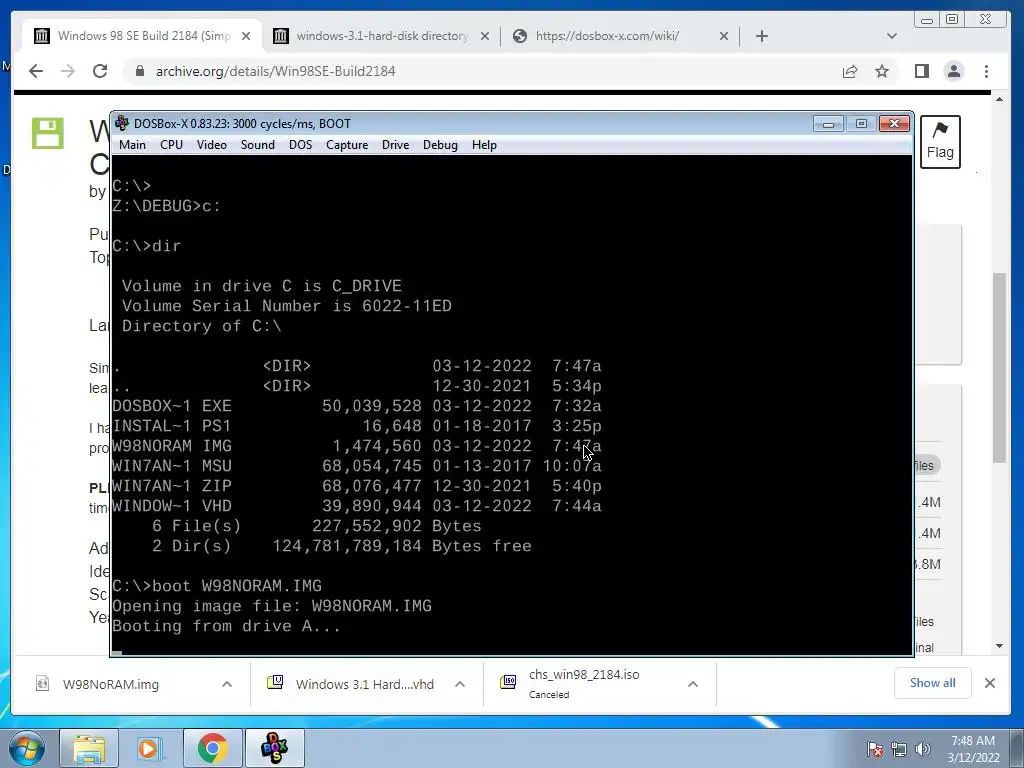Viewport: 1024px width, 768px height.
Task: Click the scrollbar up arrow on the page
Action: (x=999, y=99)
